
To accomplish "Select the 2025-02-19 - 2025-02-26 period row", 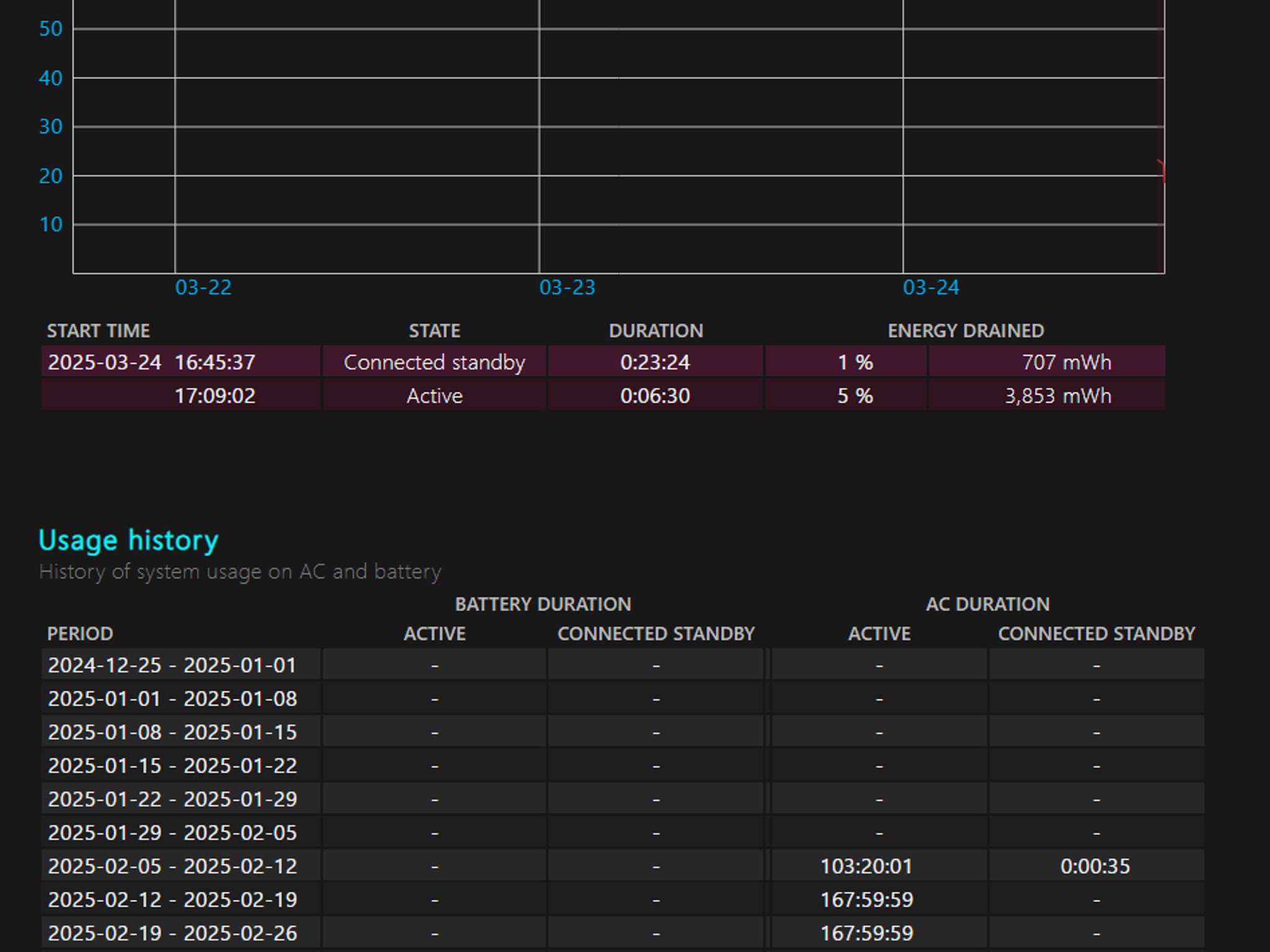I will [x=623, y=933].
